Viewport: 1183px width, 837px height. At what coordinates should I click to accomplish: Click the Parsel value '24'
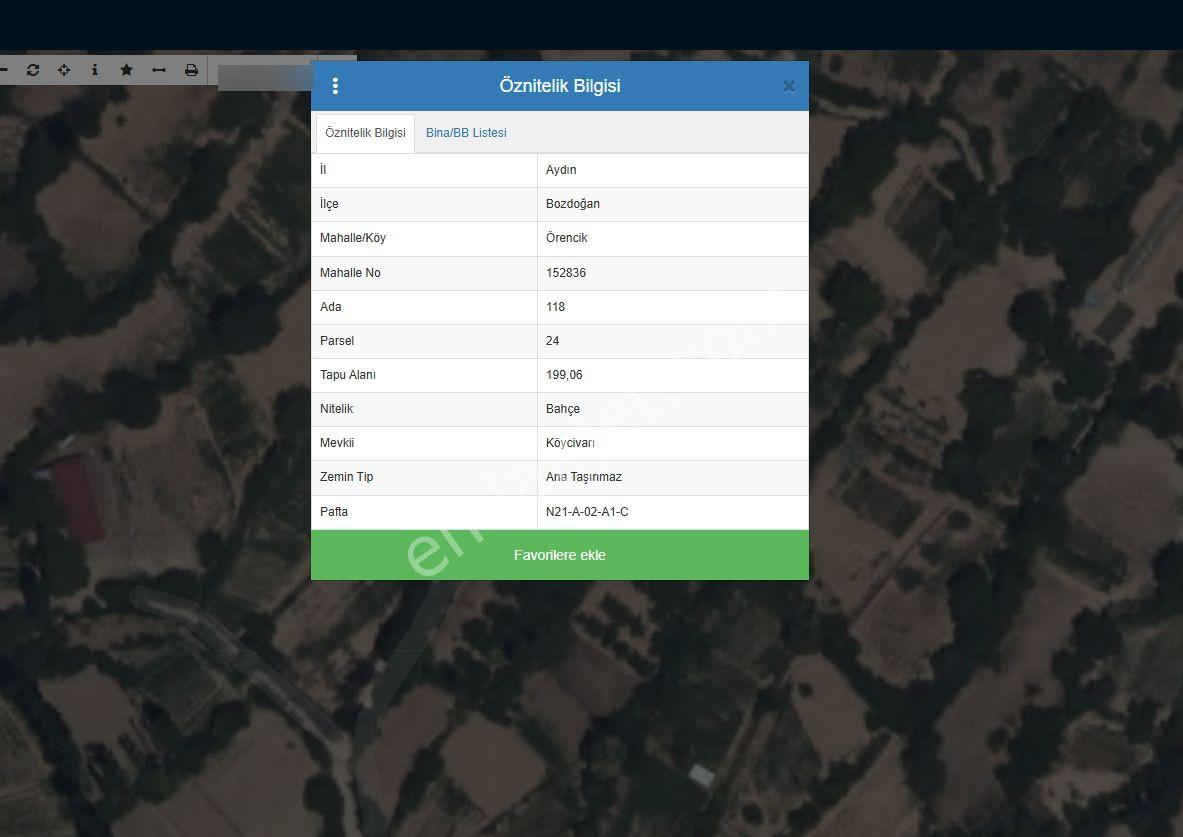pyautogui.click(x=552, y=340)
